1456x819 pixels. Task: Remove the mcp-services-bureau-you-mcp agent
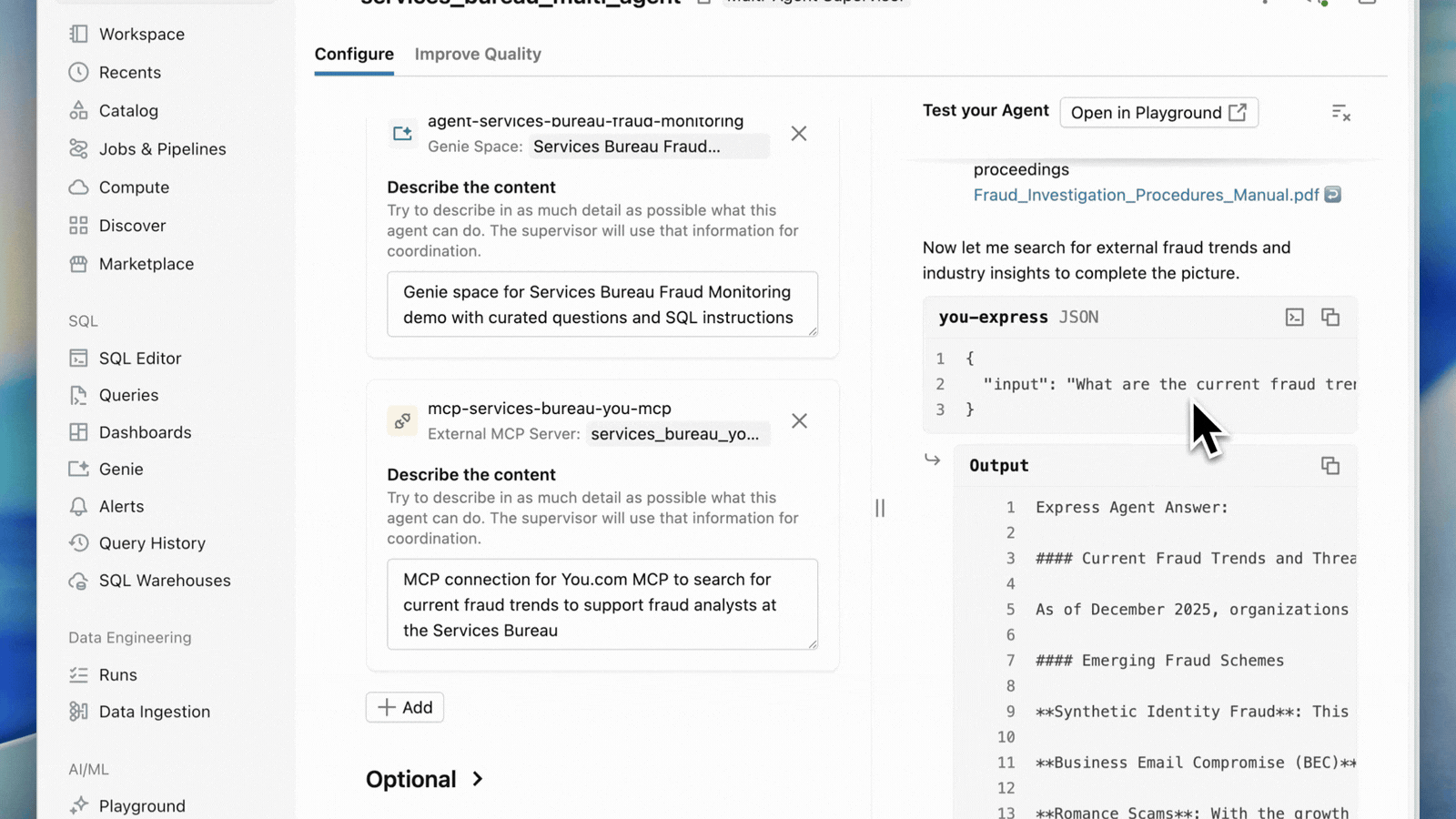tap(799, 421)
